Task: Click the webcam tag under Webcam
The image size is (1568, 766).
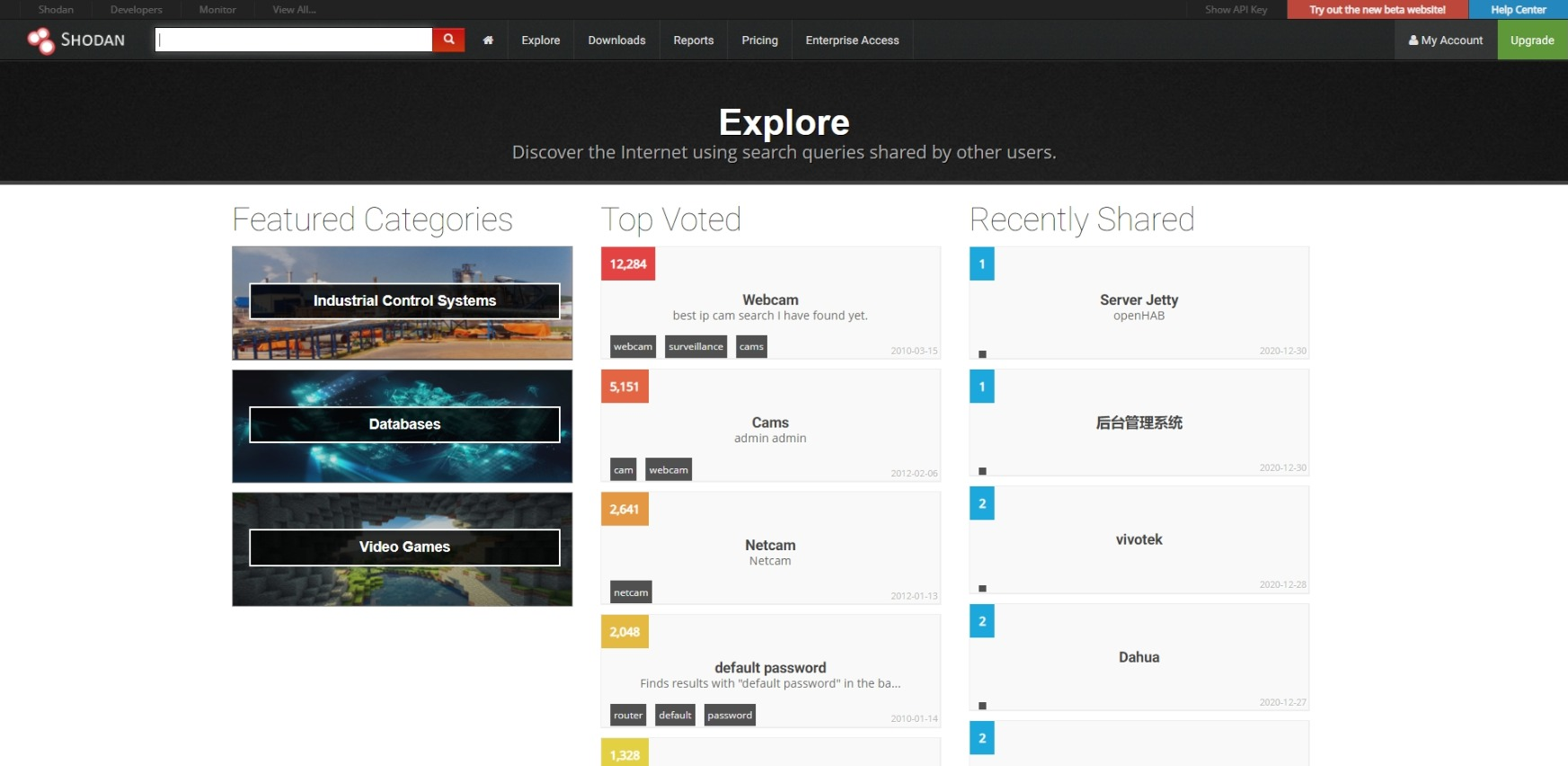Action: (x=633, y=347)
